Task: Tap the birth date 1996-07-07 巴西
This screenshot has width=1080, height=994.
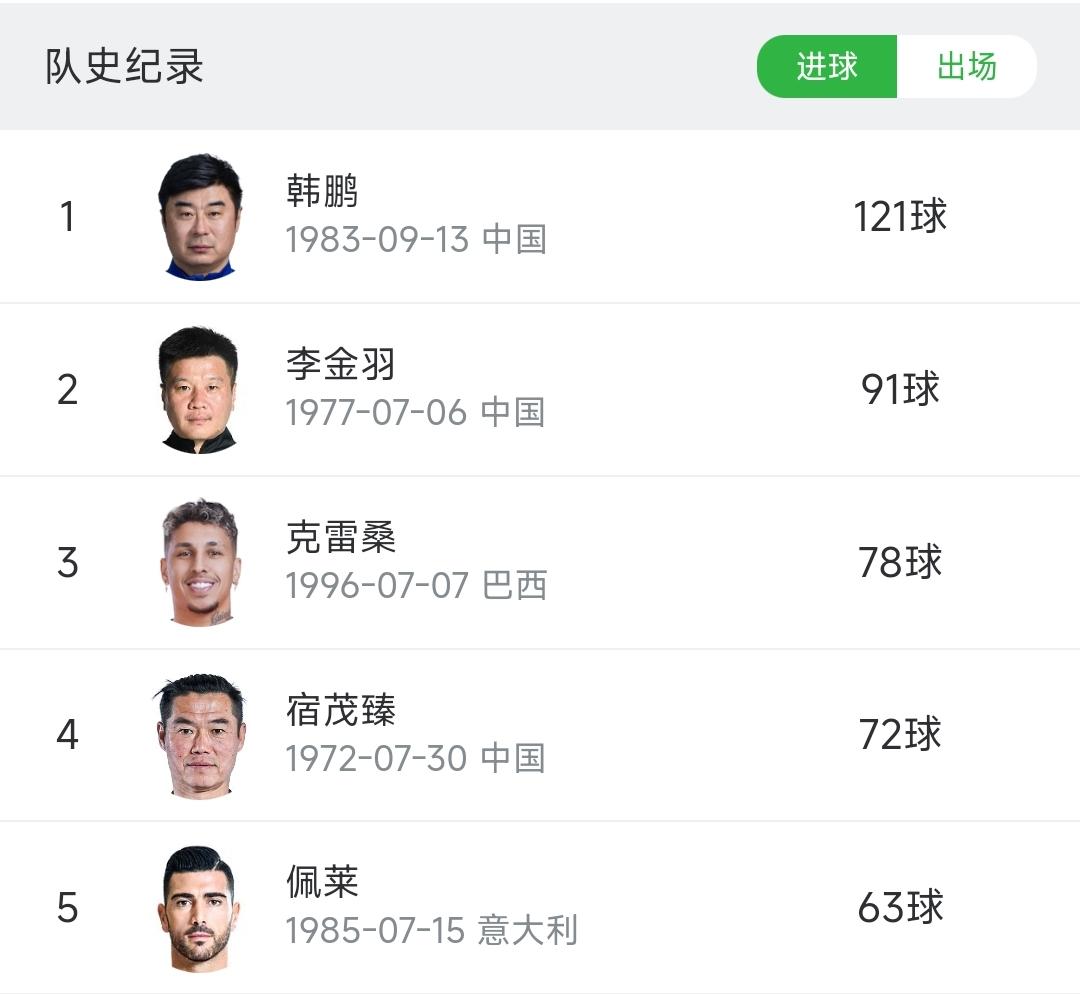Action: tap(416, 586)
